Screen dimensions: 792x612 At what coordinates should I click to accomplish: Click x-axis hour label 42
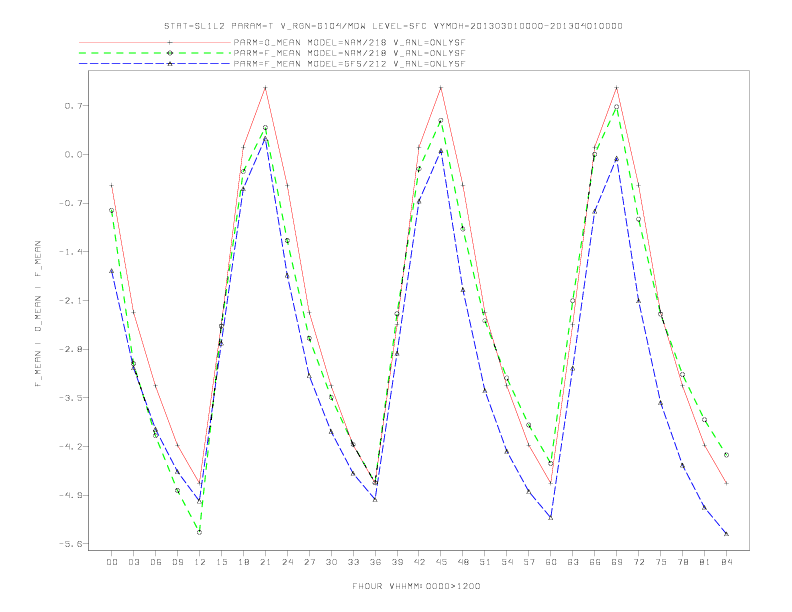coord(419,562)
